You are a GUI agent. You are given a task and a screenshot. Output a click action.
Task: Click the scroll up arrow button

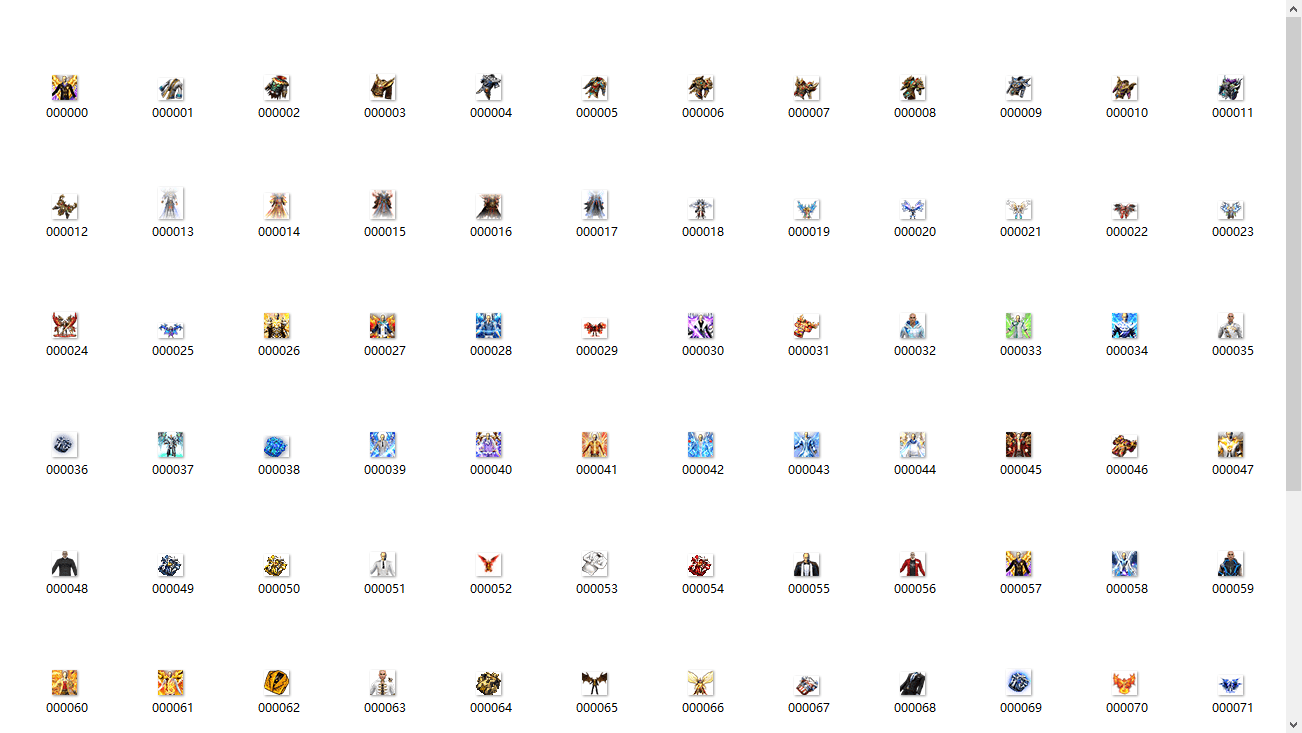click(x=1293, y=8)
